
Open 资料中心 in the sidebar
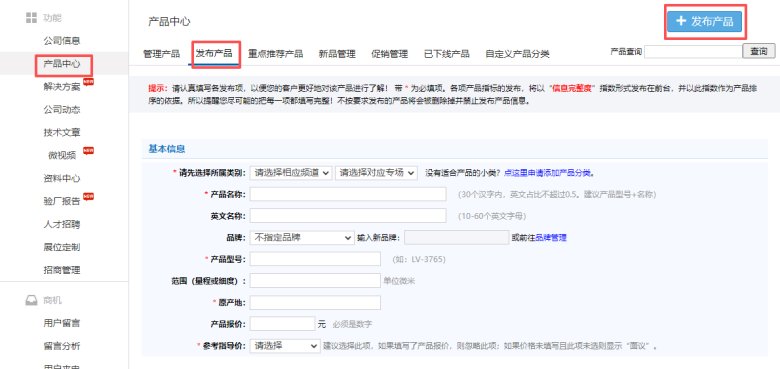coord(62,179)
